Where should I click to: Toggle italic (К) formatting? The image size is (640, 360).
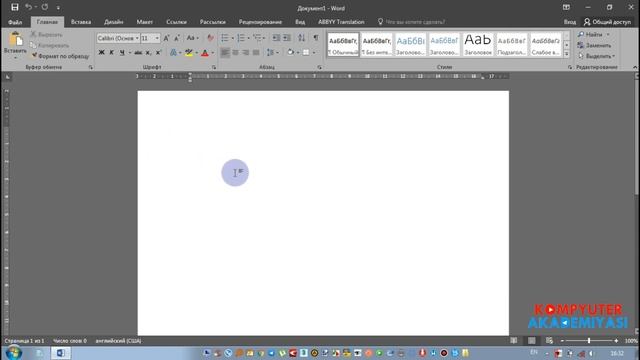(111, 52)
